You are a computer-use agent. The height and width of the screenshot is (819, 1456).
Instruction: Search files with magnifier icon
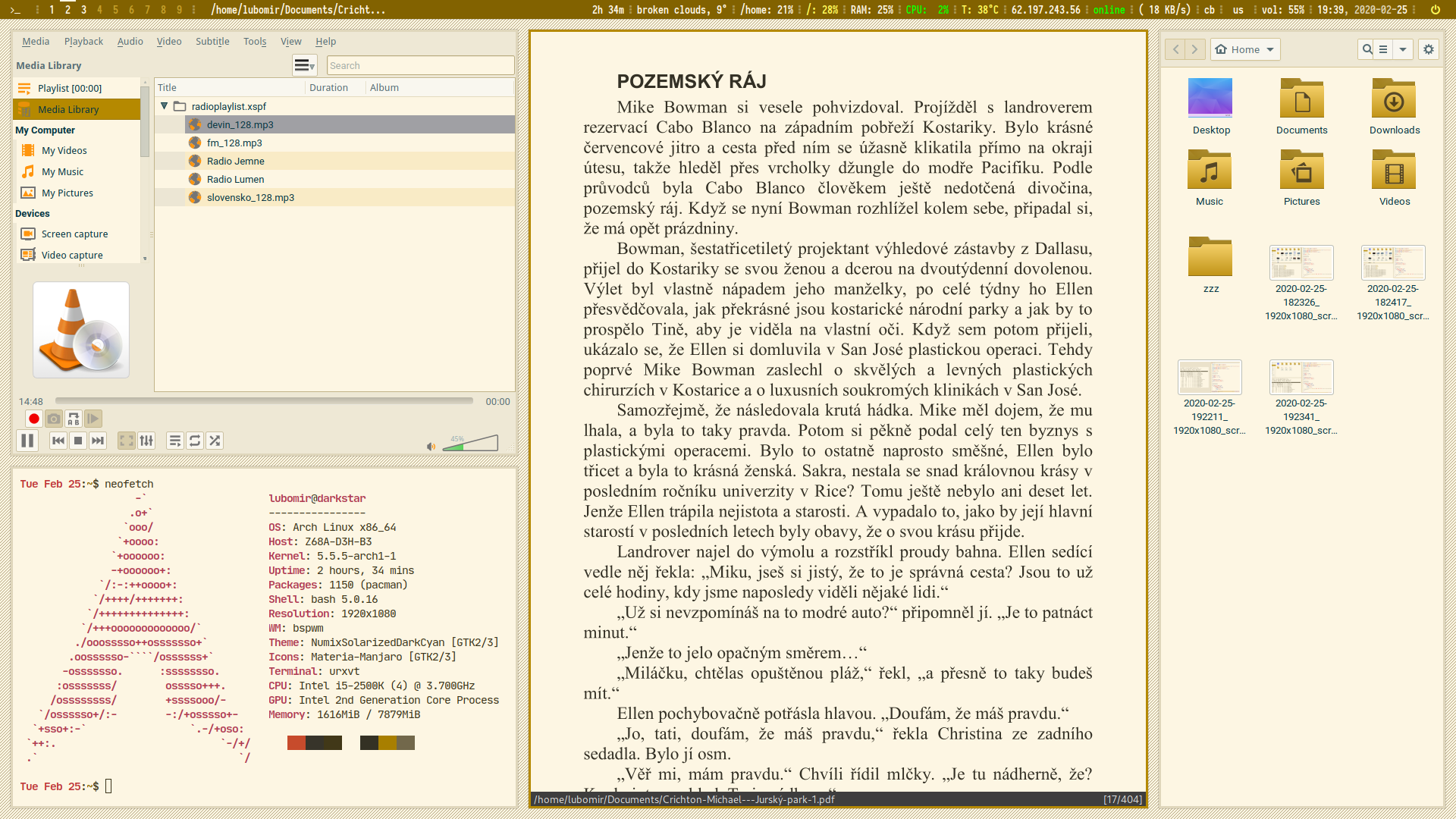click(1367, 49)
